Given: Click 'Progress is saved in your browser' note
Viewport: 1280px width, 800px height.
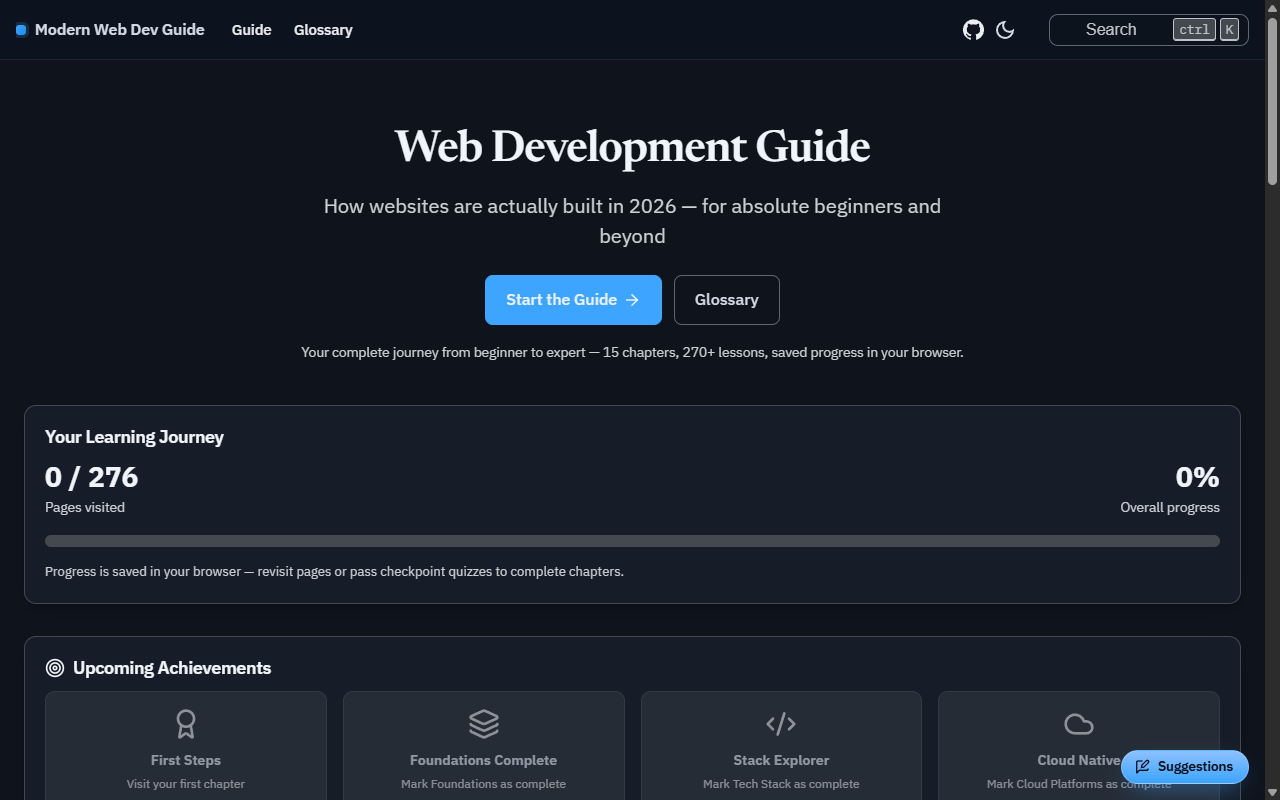Looking at the screenshot, I should click(x=334, y=572).
